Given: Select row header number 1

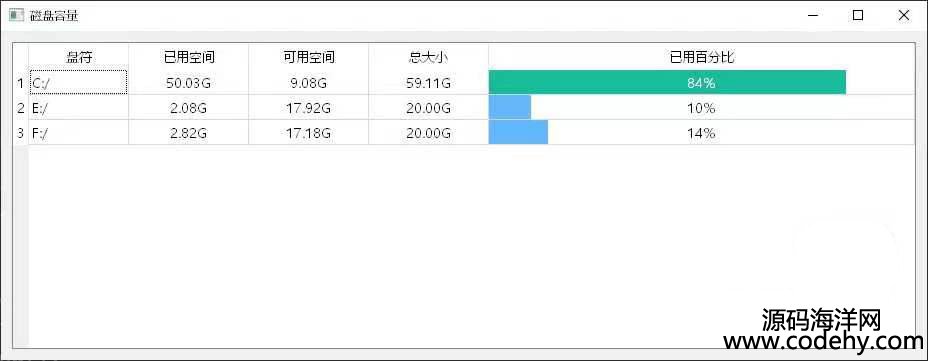Looking at the screenshot, I should tap(21, 83).
